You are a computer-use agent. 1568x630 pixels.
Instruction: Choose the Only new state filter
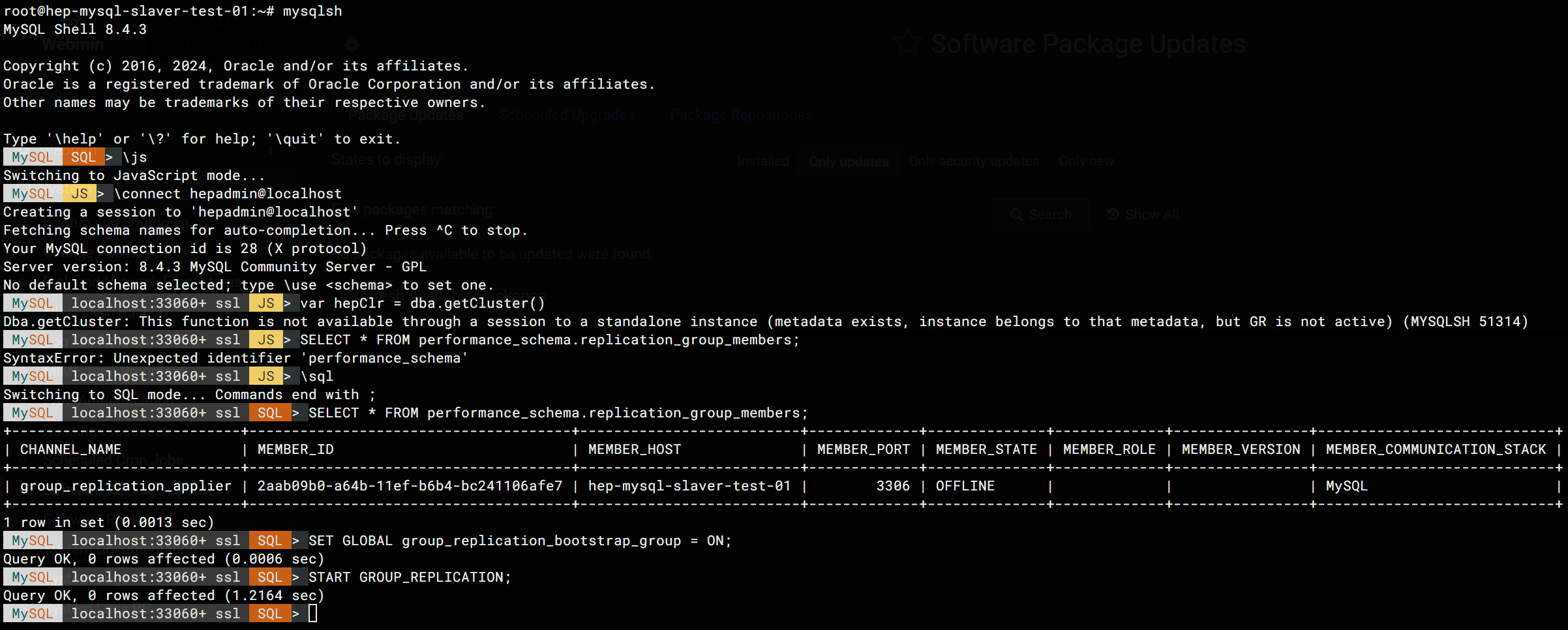point(1086,161)
